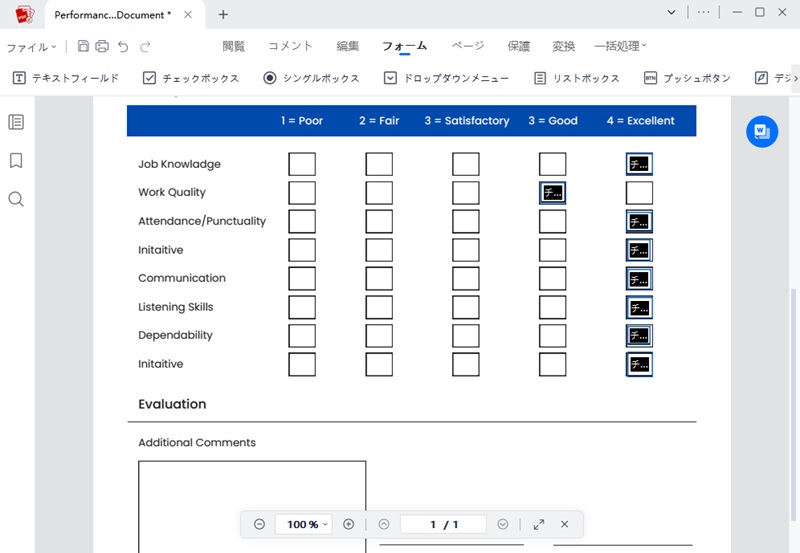The image size is (800, 553).
Task: Check Attendance/Punctuality Satisfactory checkbox
Action: tap(466, 221)
